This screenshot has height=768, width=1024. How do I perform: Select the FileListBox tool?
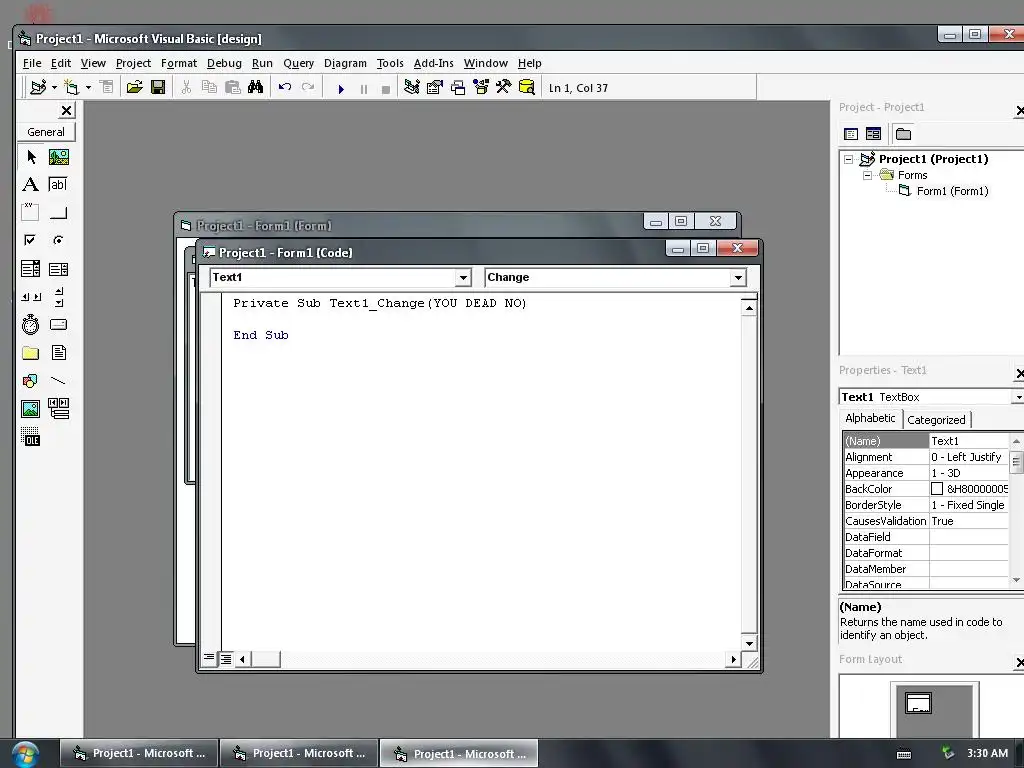(59, 353)
